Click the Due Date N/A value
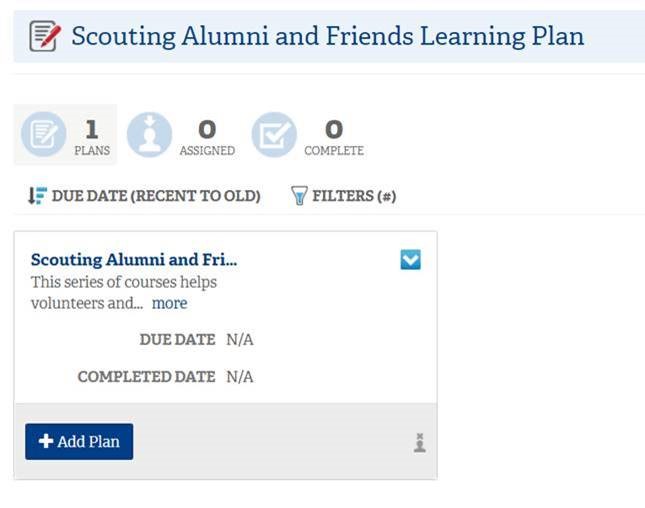645x508 pixels. point(240,340)
